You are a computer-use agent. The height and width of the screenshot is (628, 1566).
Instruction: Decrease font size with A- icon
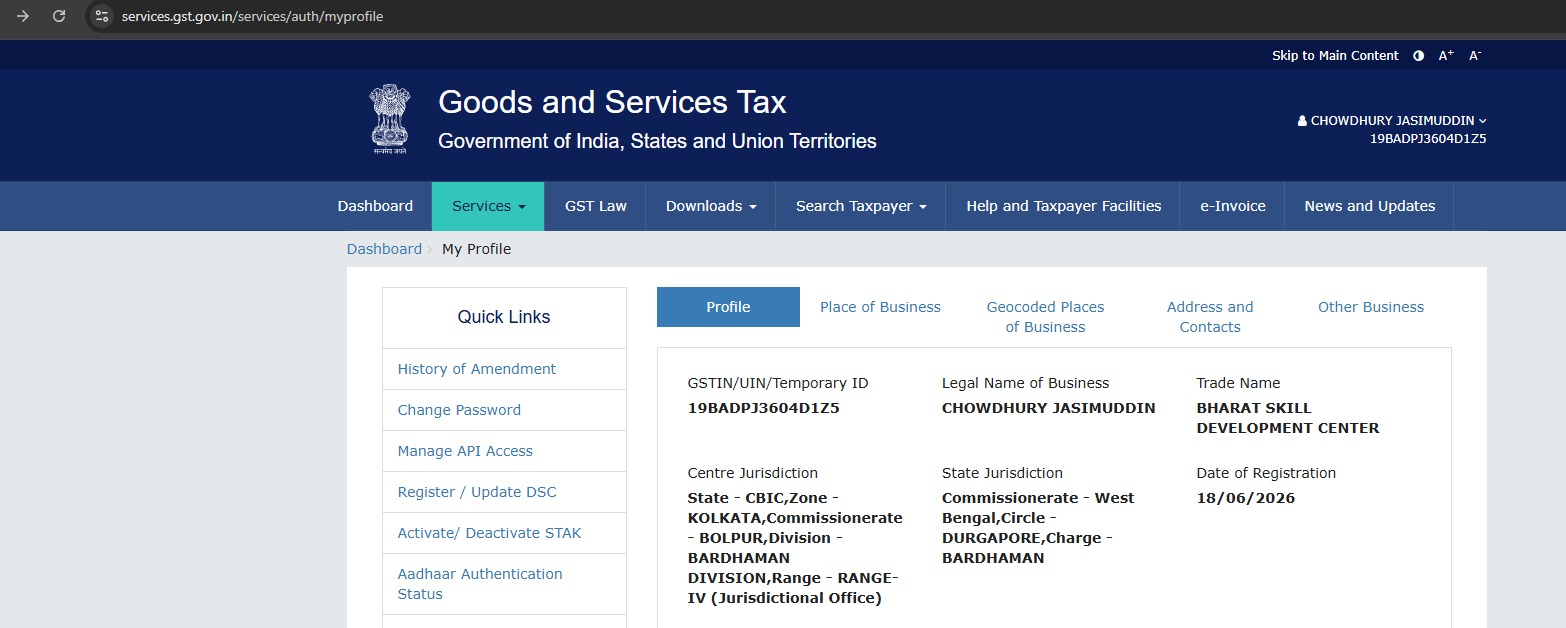[1475, 56]
